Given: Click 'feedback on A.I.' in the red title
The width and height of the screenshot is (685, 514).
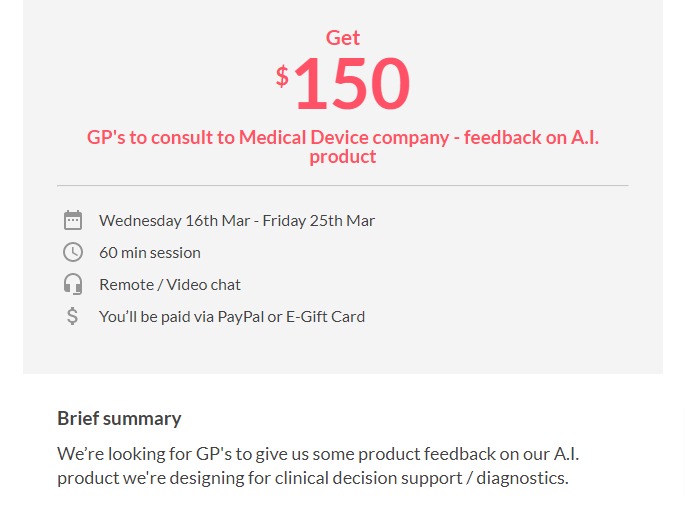Looking at the screenshot, I should tap(531, 138).
